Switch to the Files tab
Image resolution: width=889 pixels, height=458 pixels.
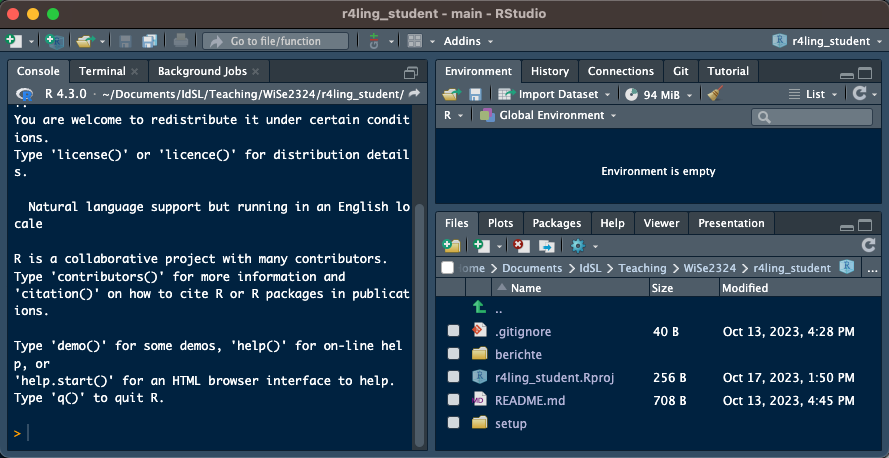[457, 223]
